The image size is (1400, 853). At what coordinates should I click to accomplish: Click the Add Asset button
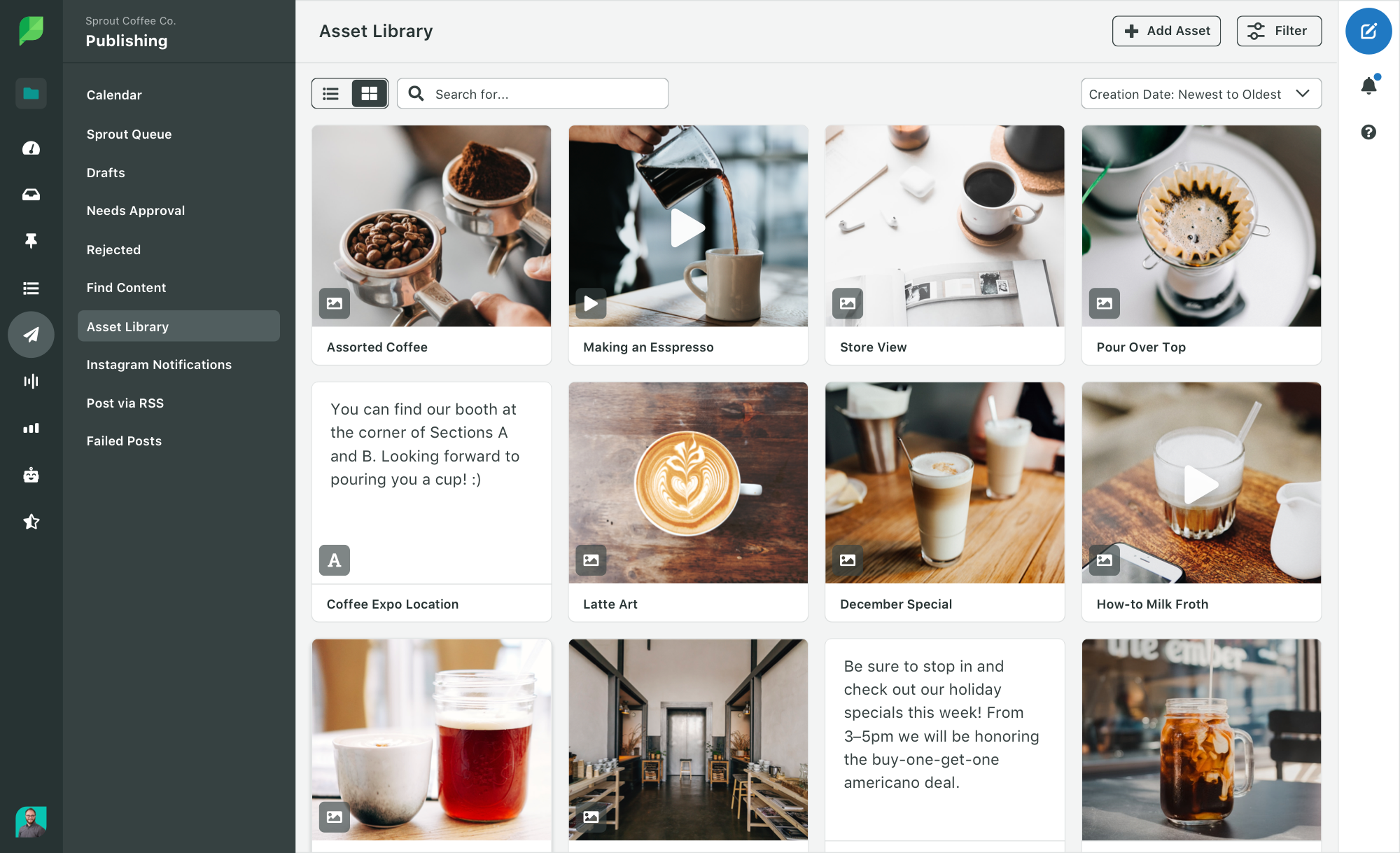[x=1167, y=31]
